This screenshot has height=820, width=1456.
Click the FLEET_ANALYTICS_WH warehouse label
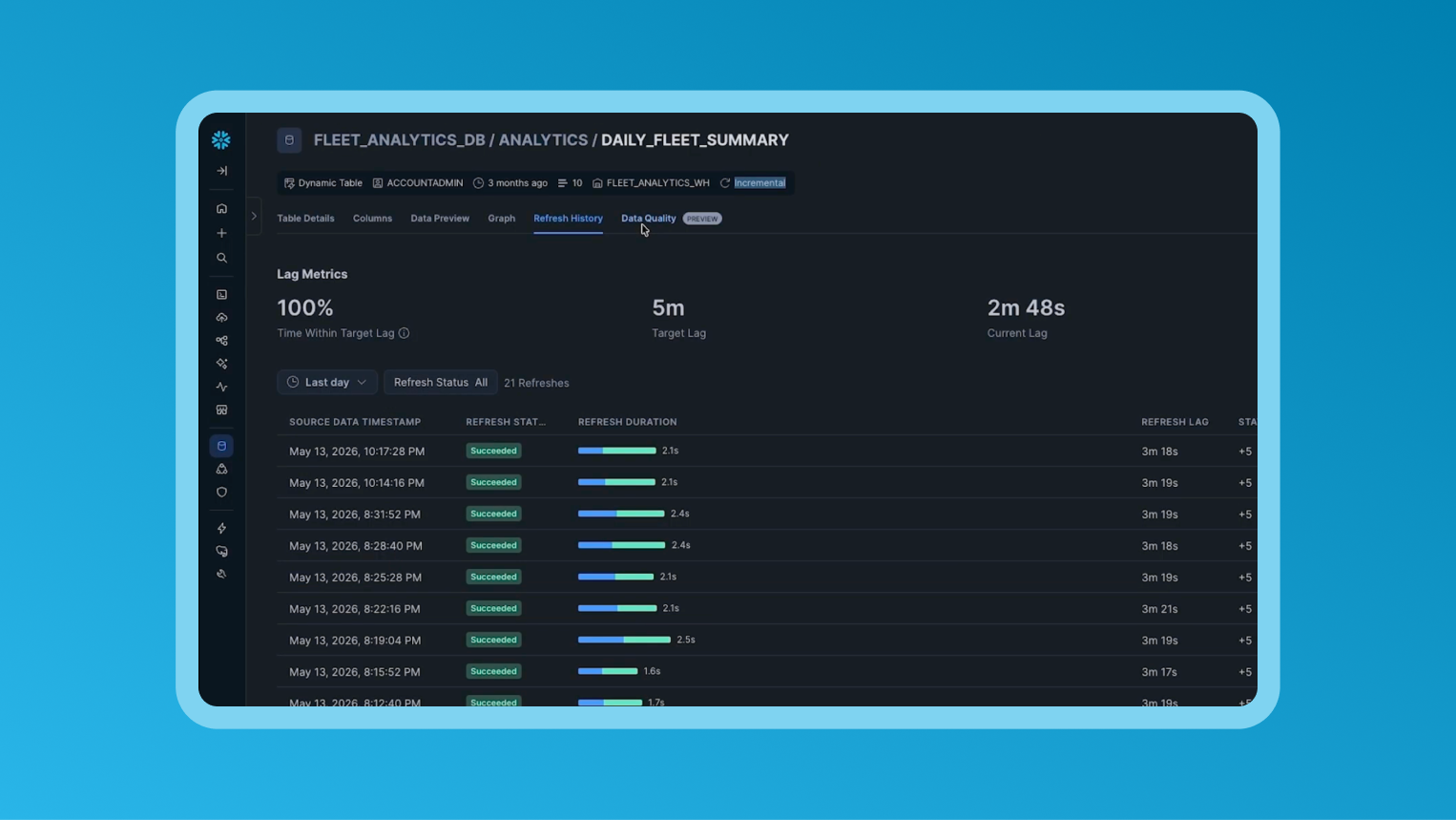click(x=657, y=183)
